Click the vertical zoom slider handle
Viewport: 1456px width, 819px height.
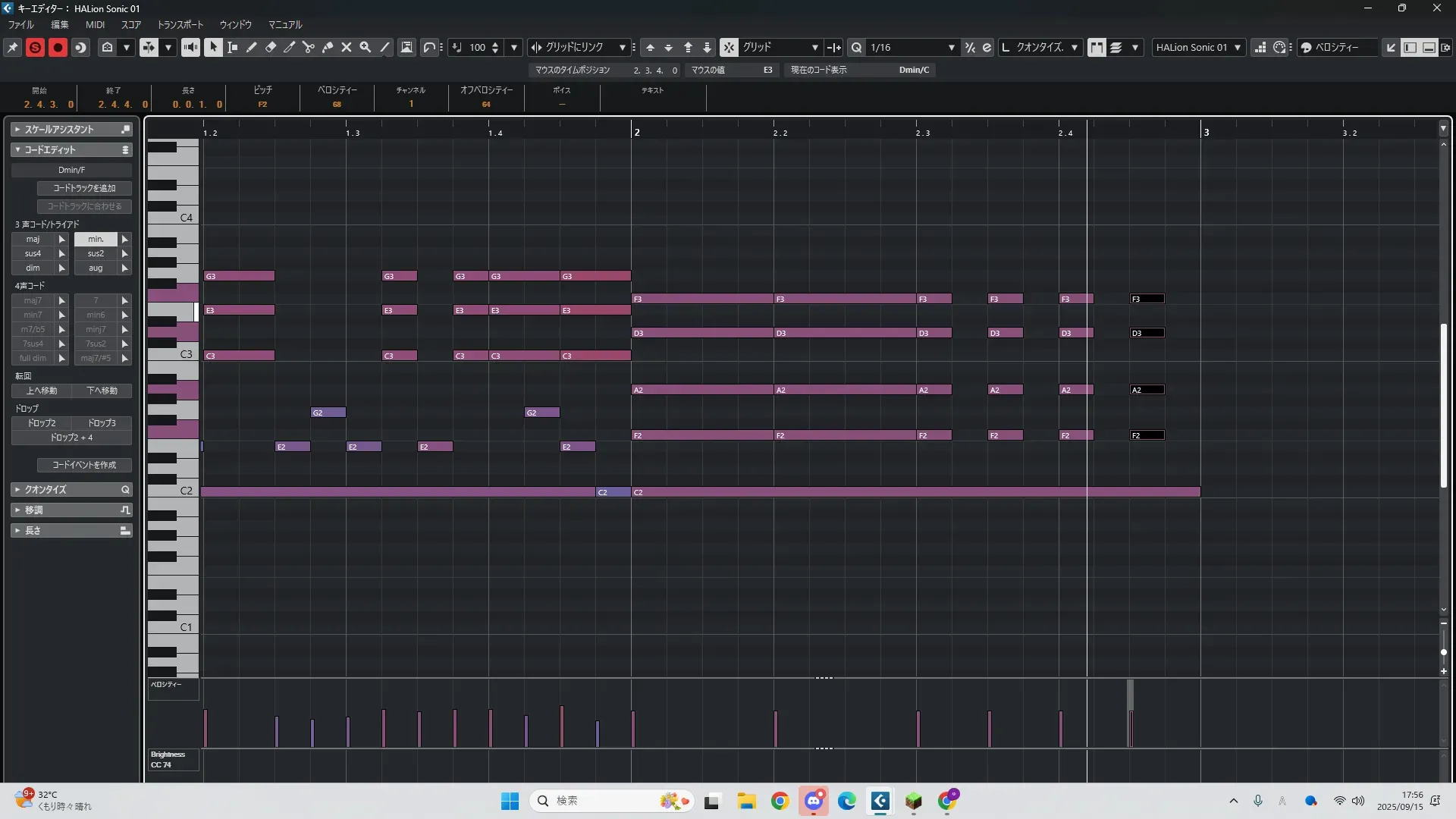[x=1444, y=652]
